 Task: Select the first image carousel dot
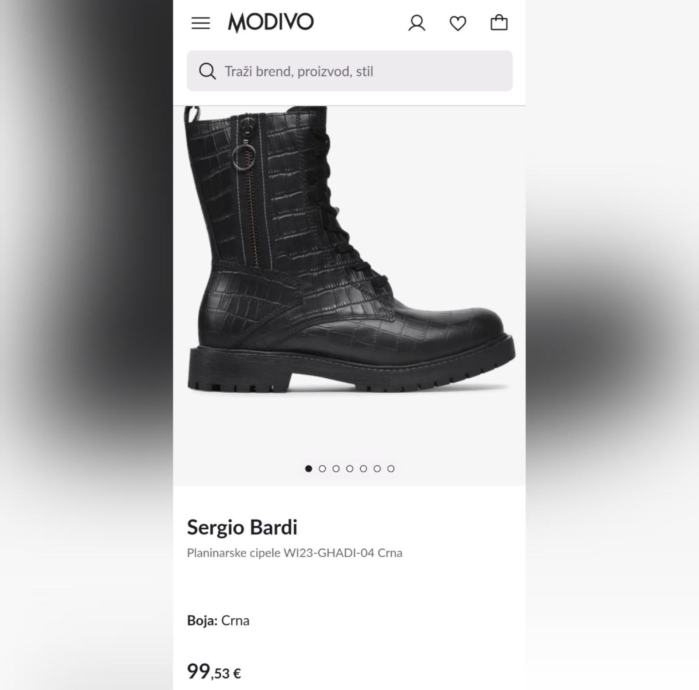click(x=308, y=468)
